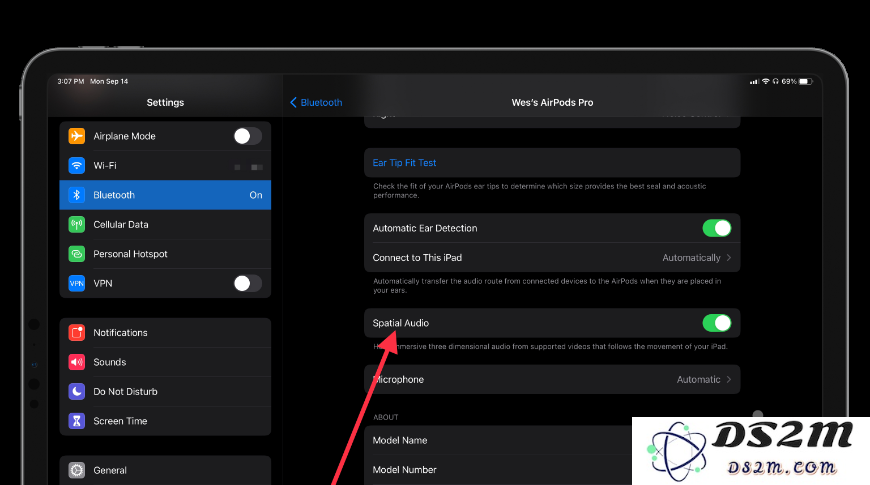Tap the Spatial Audio label
This screenshot has height=485, width=870.
[x=401, y=323]
